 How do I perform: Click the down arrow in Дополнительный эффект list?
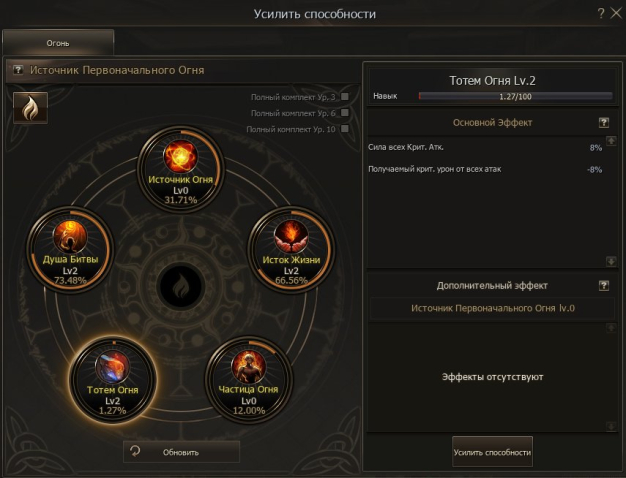click(x=611, y=426)
